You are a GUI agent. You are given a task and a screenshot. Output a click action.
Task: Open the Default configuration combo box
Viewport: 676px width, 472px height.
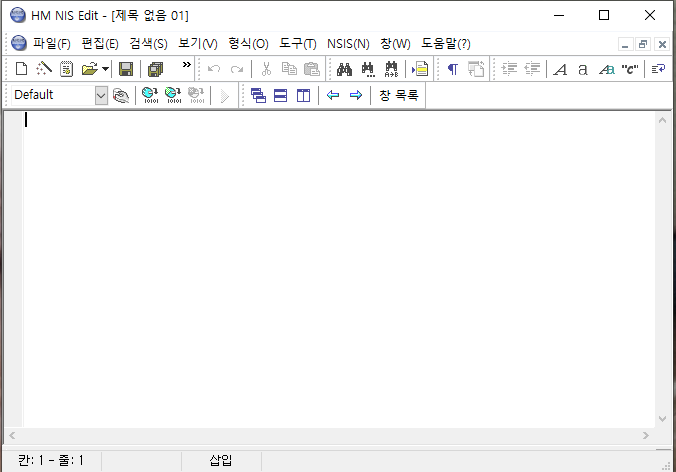[x=59, y=95]
